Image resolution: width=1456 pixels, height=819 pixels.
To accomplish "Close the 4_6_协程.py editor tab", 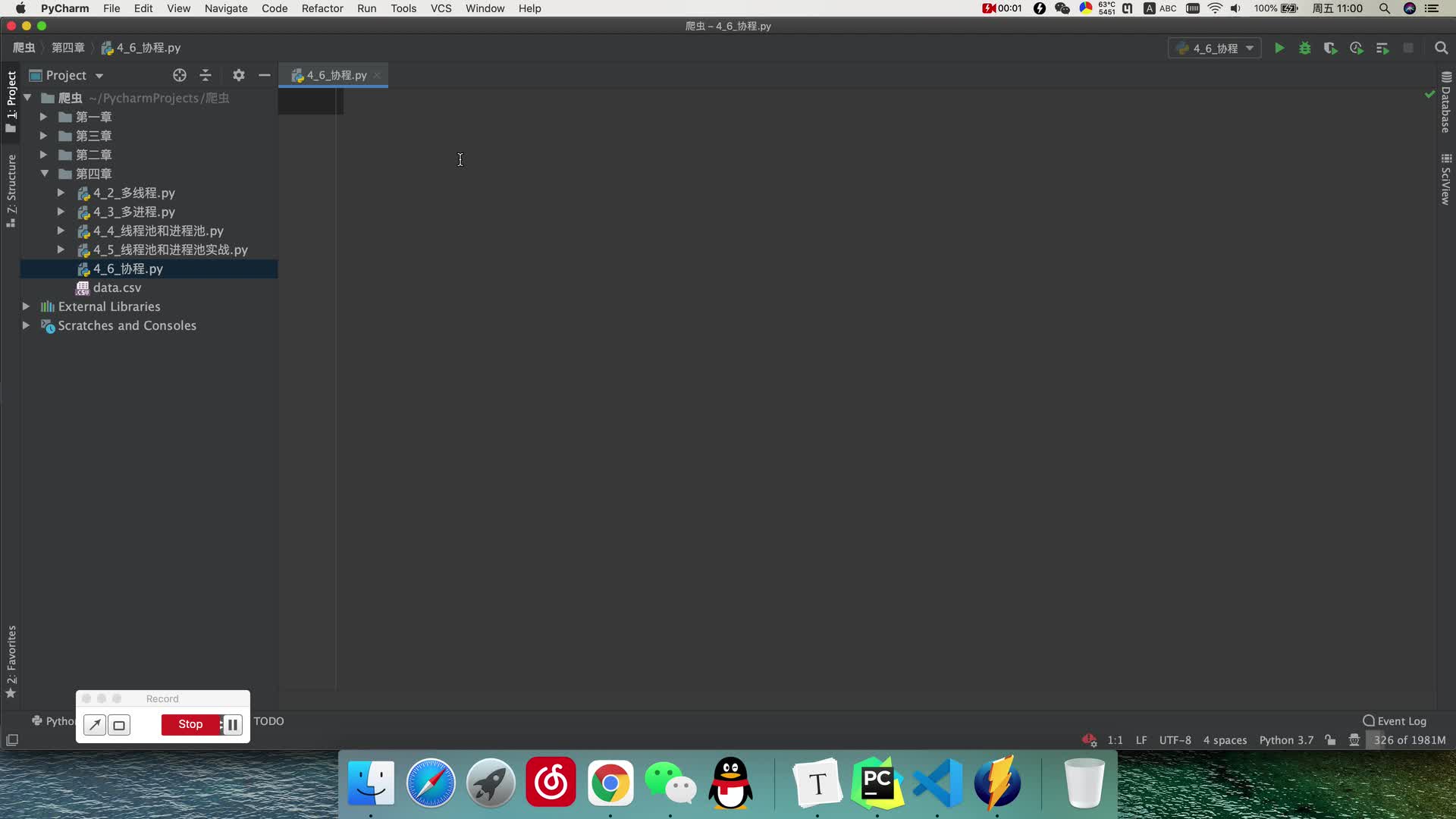I will click(x=377, y=75).
